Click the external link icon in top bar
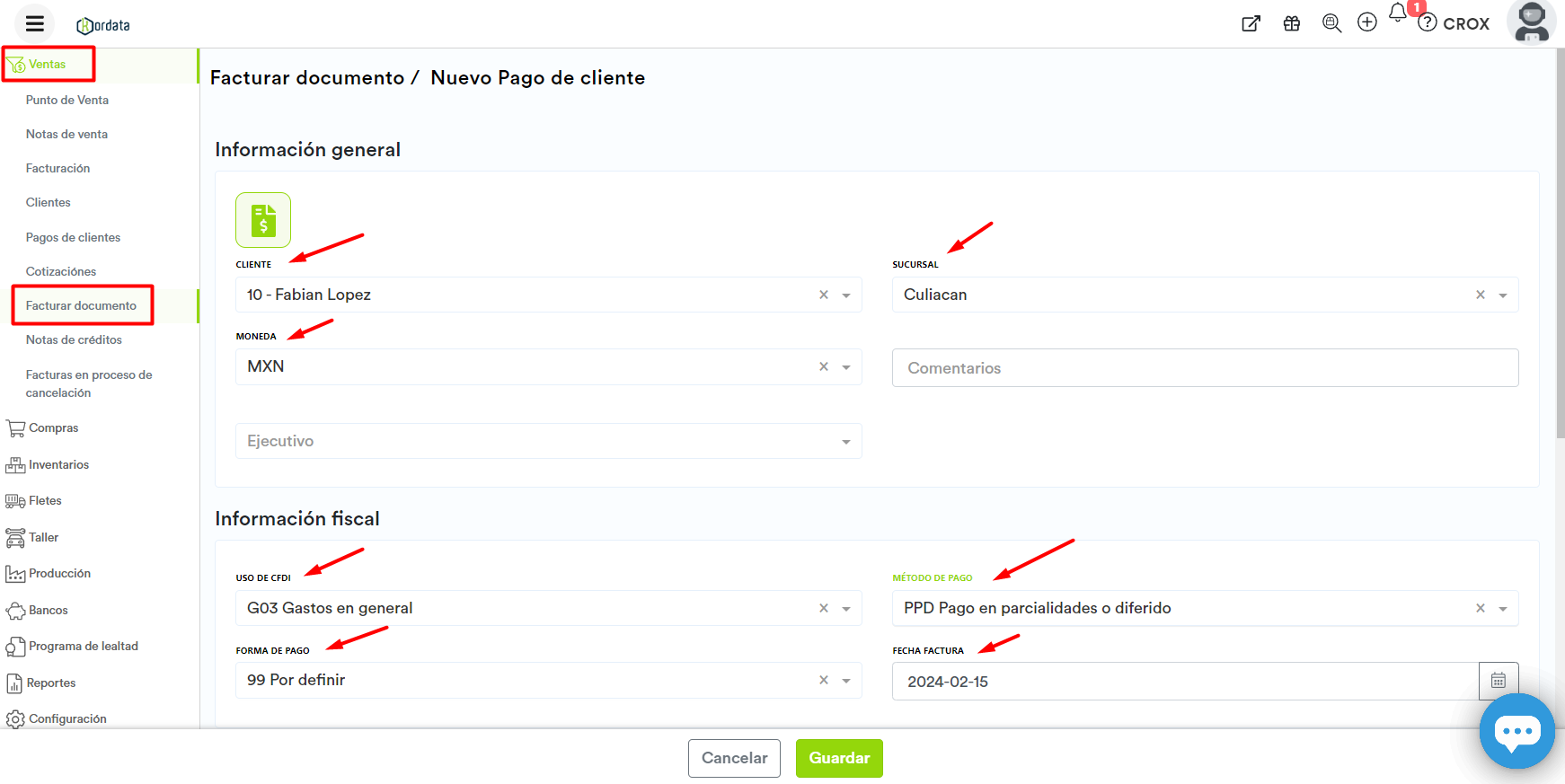This screenshot has height=784, width=1565. [x=1251, y=23]
